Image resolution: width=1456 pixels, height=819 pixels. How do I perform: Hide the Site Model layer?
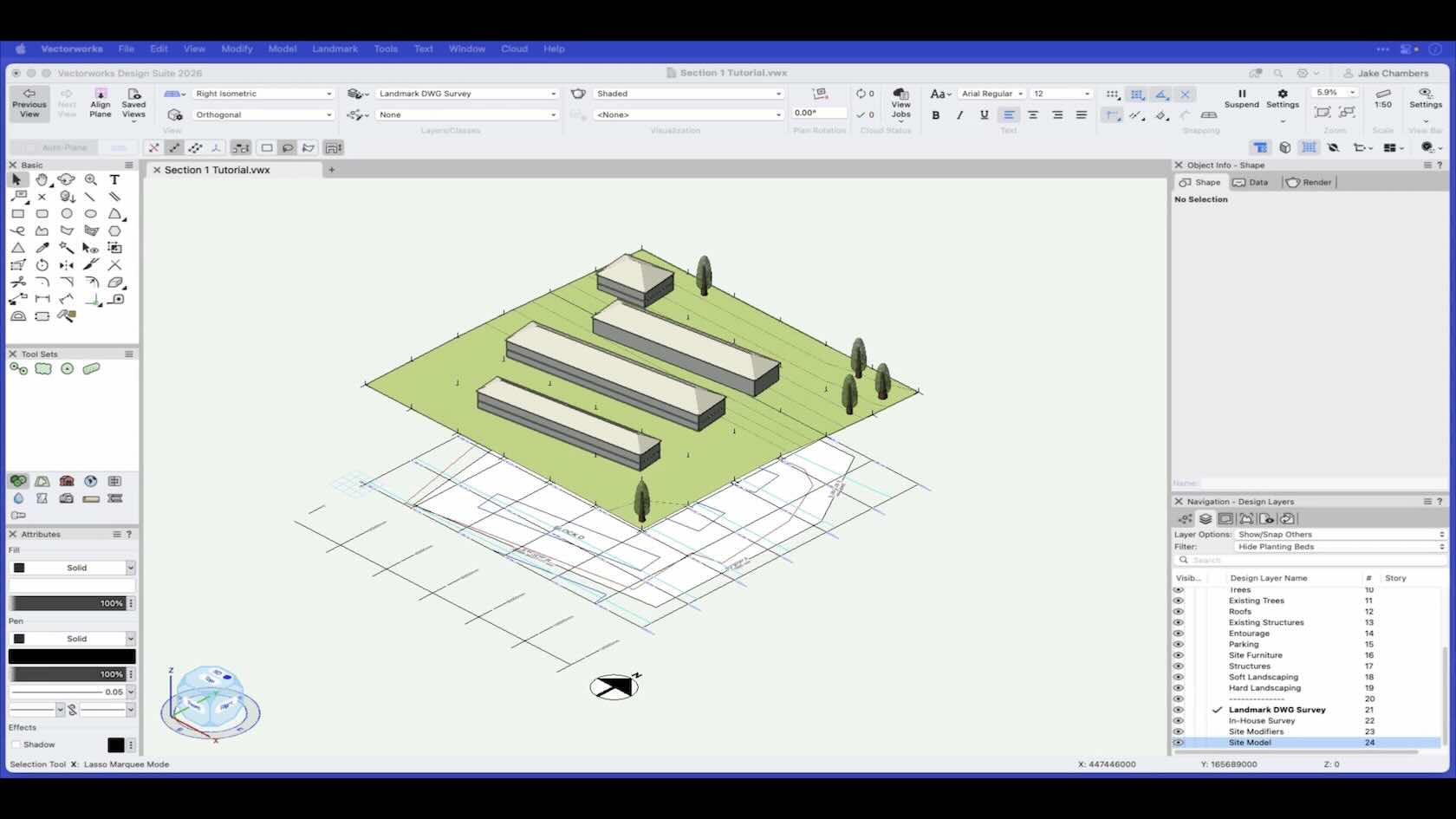click(1178, 743)
